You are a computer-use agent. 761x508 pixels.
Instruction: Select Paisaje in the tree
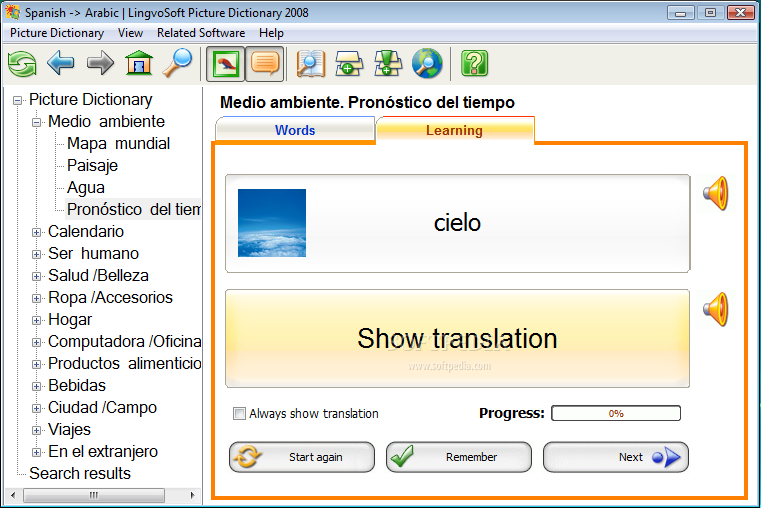click(92, 165)
